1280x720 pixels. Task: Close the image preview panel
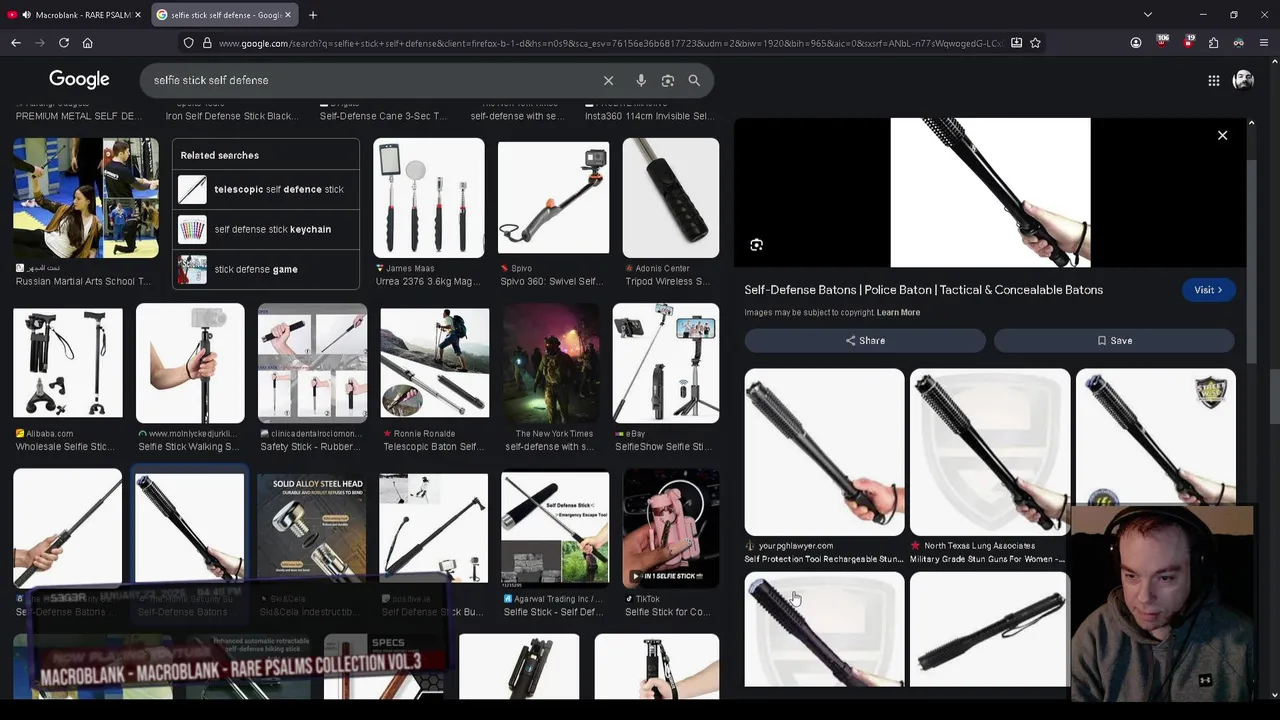(1222, 135)
